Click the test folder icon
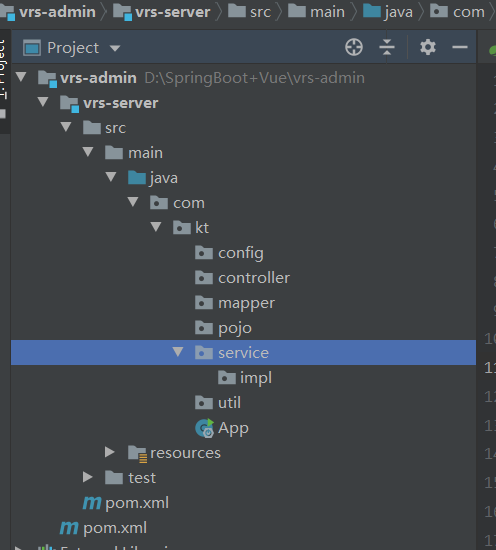The image size is (496, 550). pos(114,477)
